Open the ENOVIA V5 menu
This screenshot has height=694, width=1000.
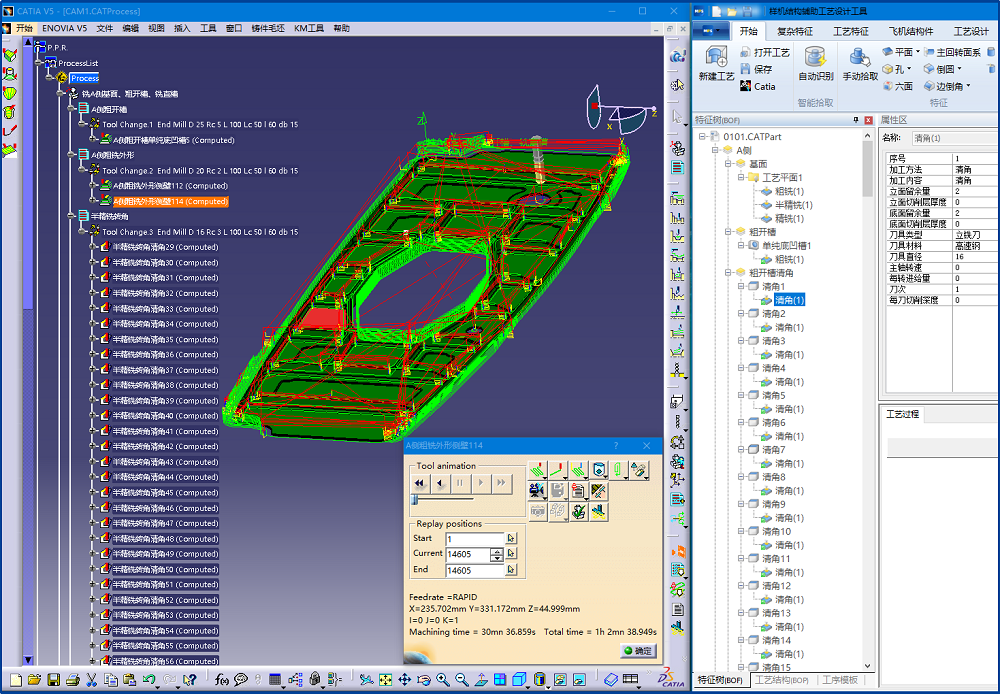click(x=64, y=28)
